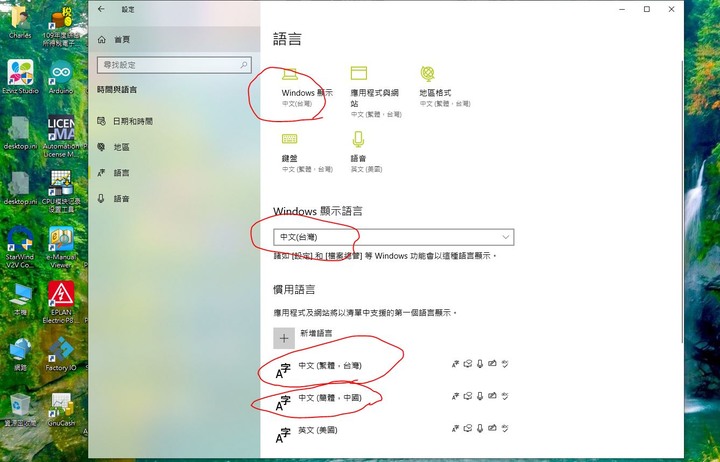Go back with the Settings back arrow
Screen dimensions: 720x462
[x=101, y=9]
